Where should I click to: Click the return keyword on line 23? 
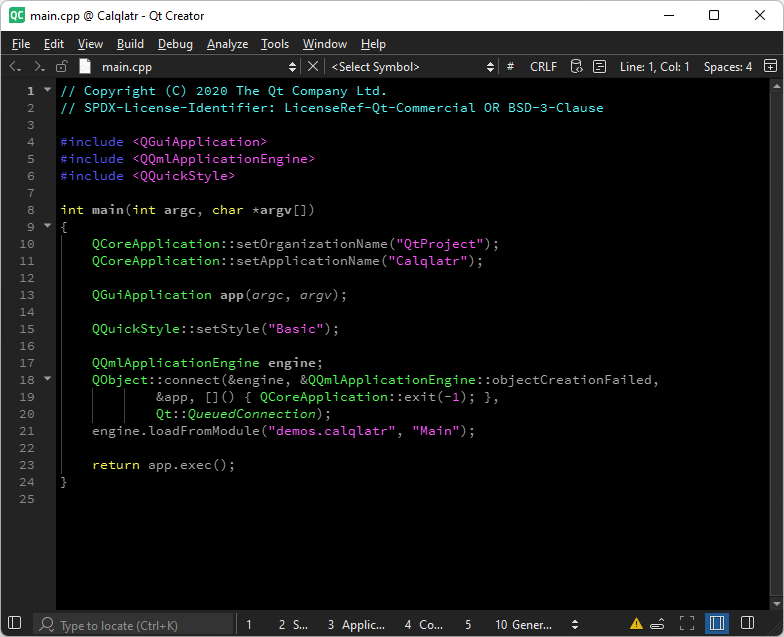coord(116,465)
